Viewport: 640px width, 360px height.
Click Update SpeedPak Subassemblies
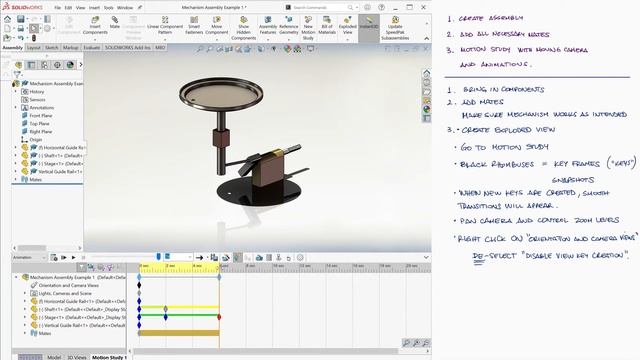click(x=395, y=28)
